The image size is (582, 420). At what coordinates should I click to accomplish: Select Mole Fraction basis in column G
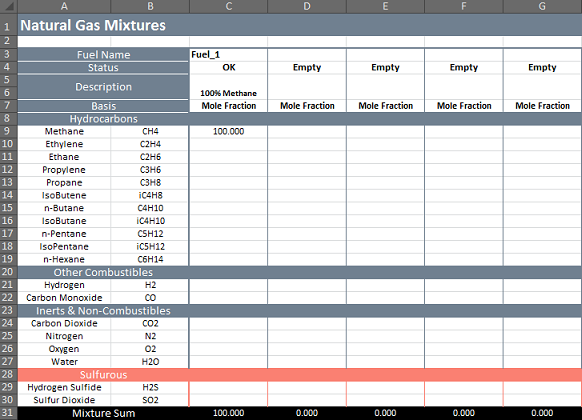542,106
